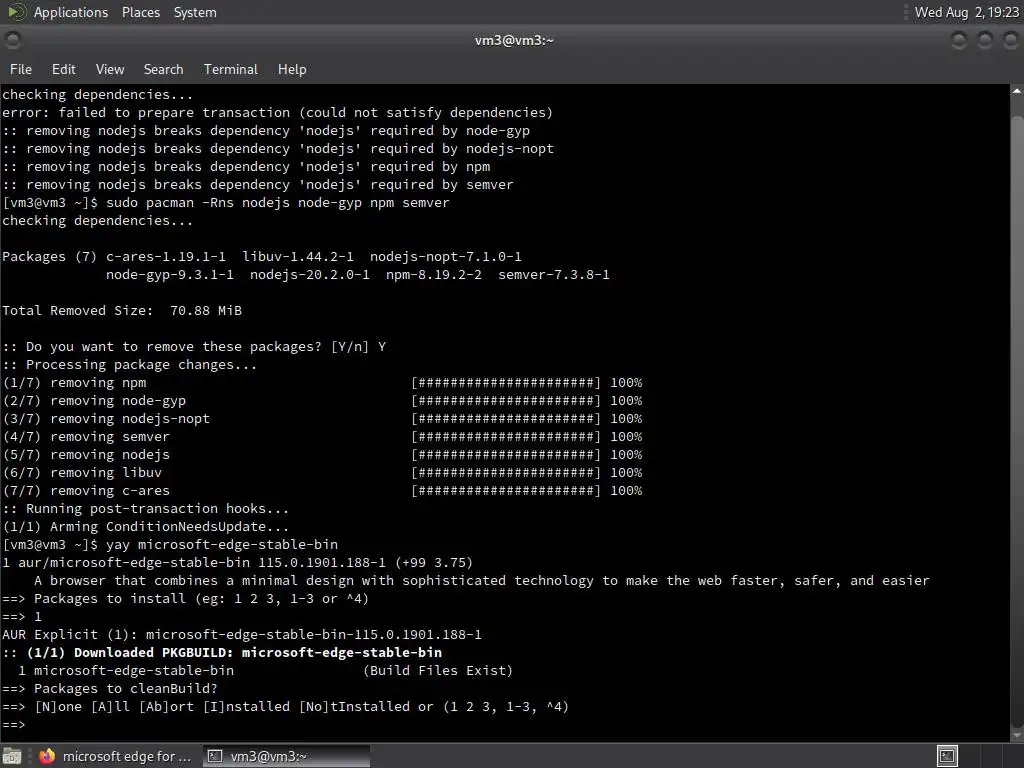
Task: Click the '(2/7) removing node-gyp' text
Action: tap(94, 401)
